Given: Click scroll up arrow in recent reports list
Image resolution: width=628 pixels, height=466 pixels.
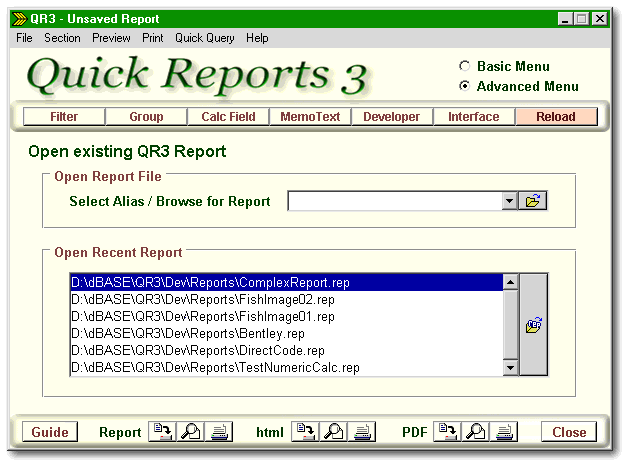Looking at the screenshot, I should click(x=510, y=282).
